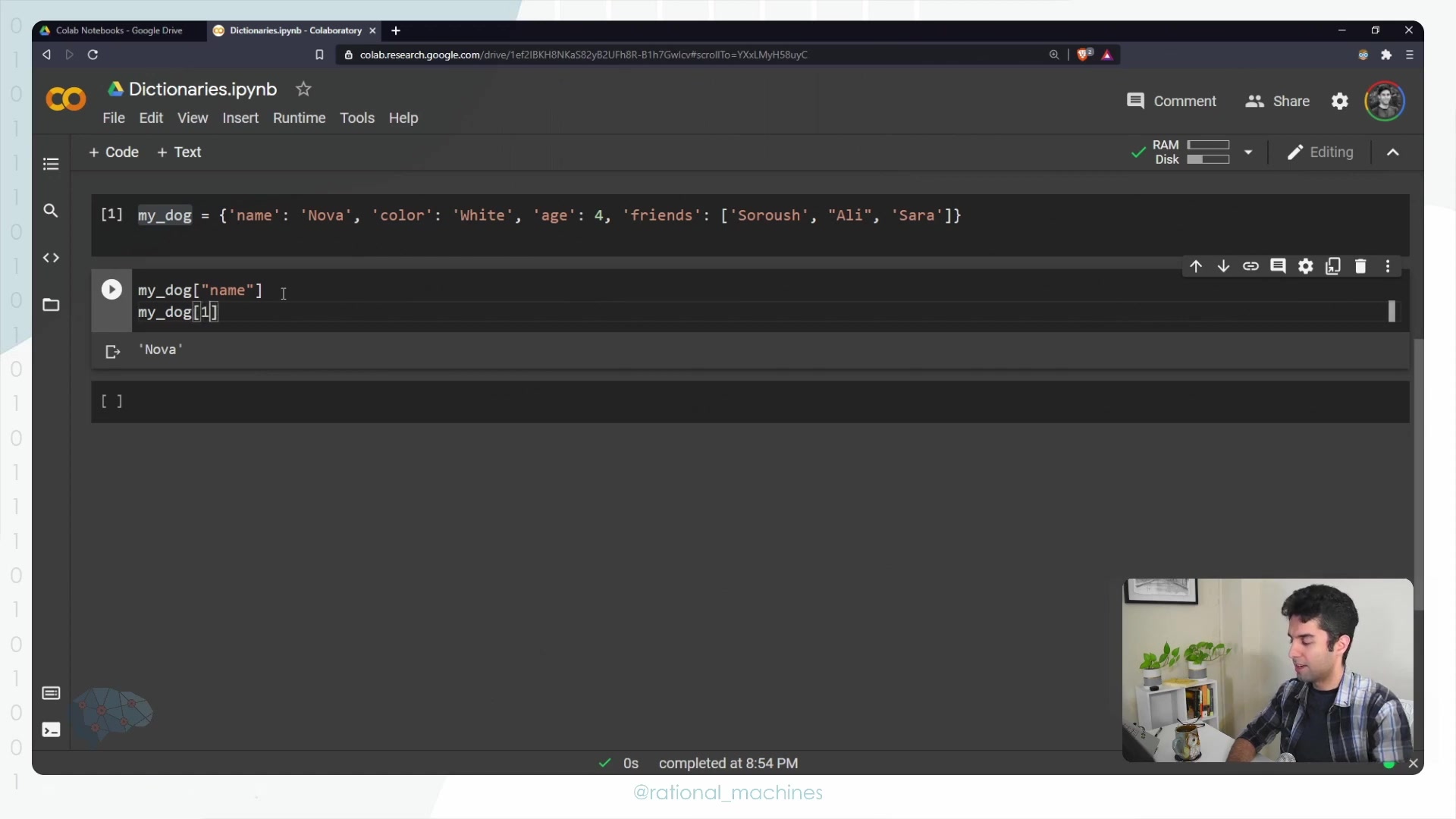Screen dimensions: 1456x819
Task: Open the Runtime menu
Action: (x=299, y=118)
